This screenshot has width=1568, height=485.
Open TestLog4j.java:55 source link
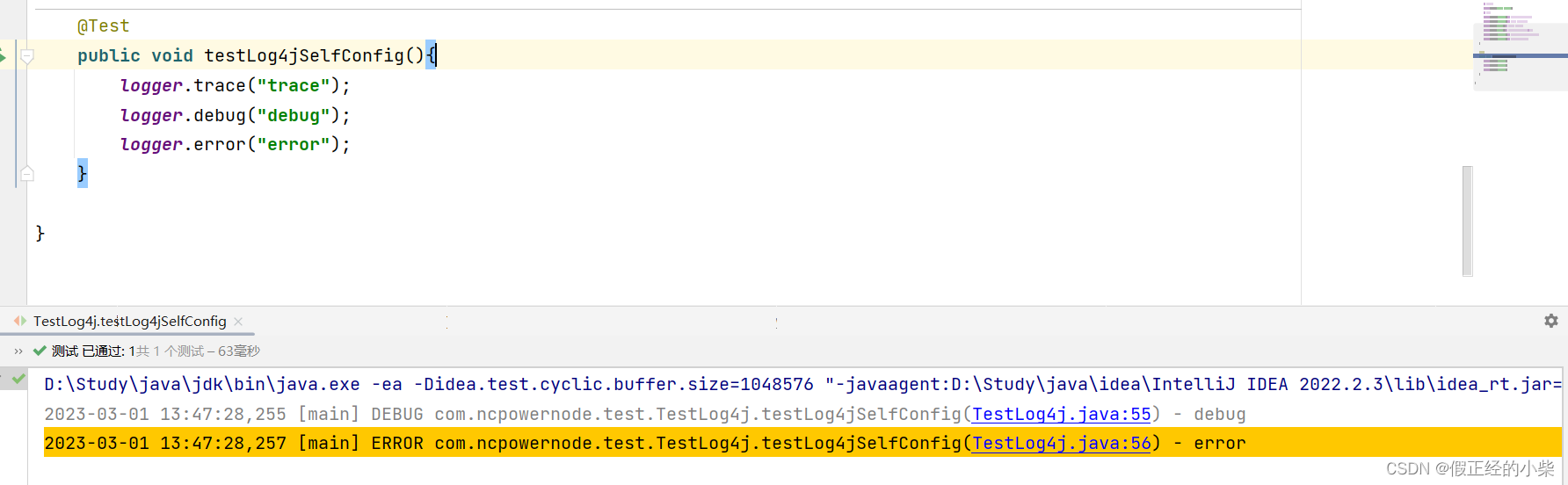tap(1062, 414)
